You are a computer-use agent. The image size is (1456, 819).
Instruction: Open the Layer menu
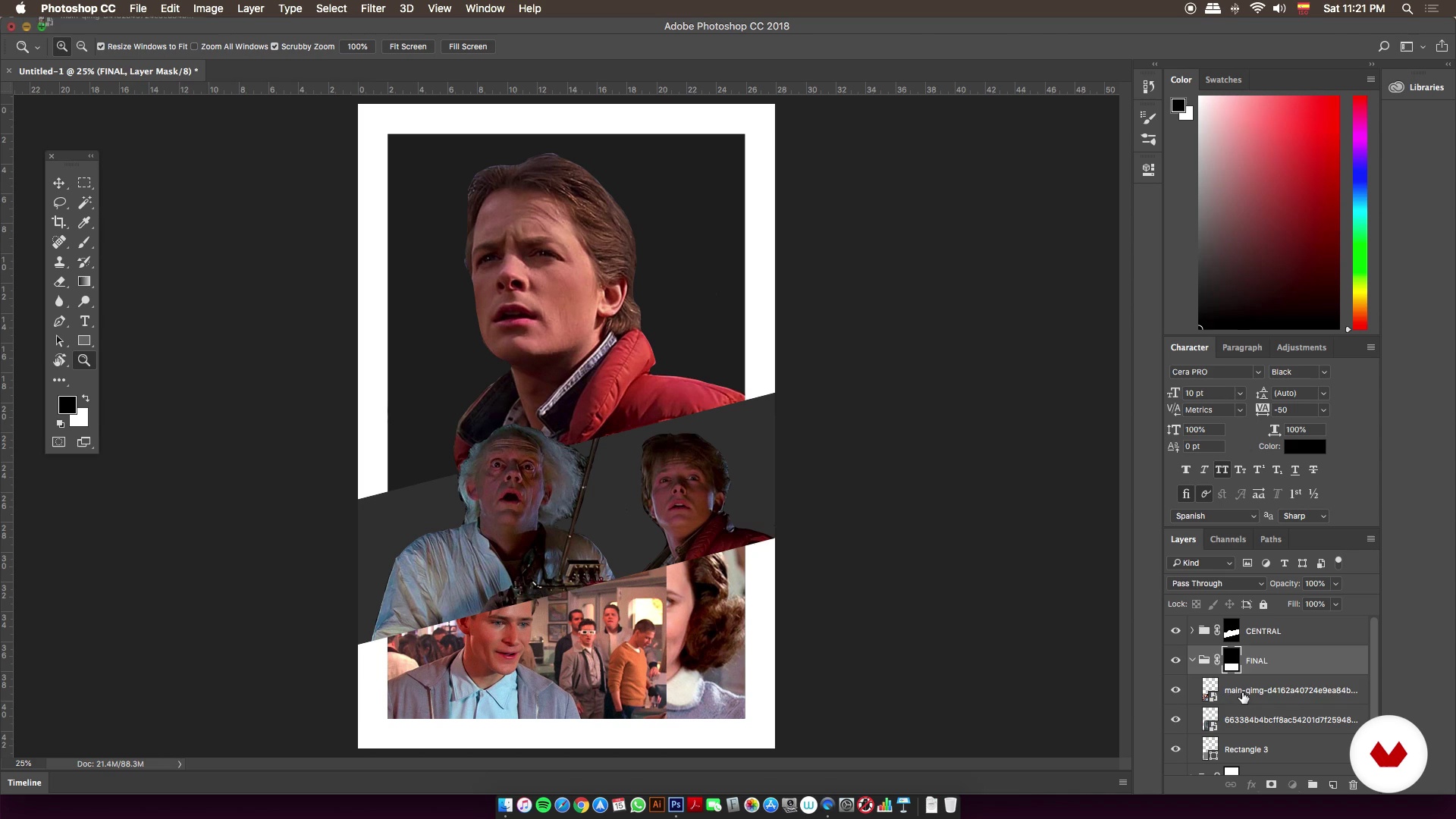[250, 8]
